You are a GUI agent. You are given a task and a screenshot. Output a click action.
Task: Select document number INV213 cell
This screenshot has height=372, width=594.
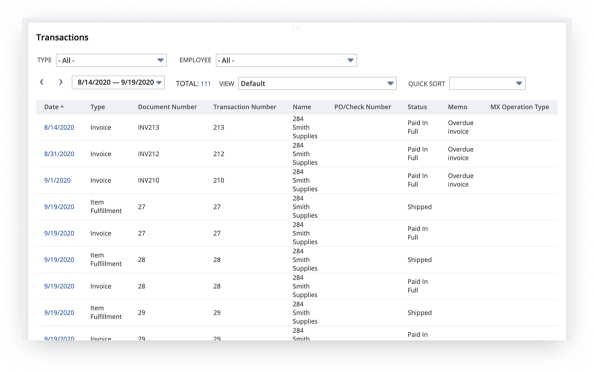click(x=148, y=127)
